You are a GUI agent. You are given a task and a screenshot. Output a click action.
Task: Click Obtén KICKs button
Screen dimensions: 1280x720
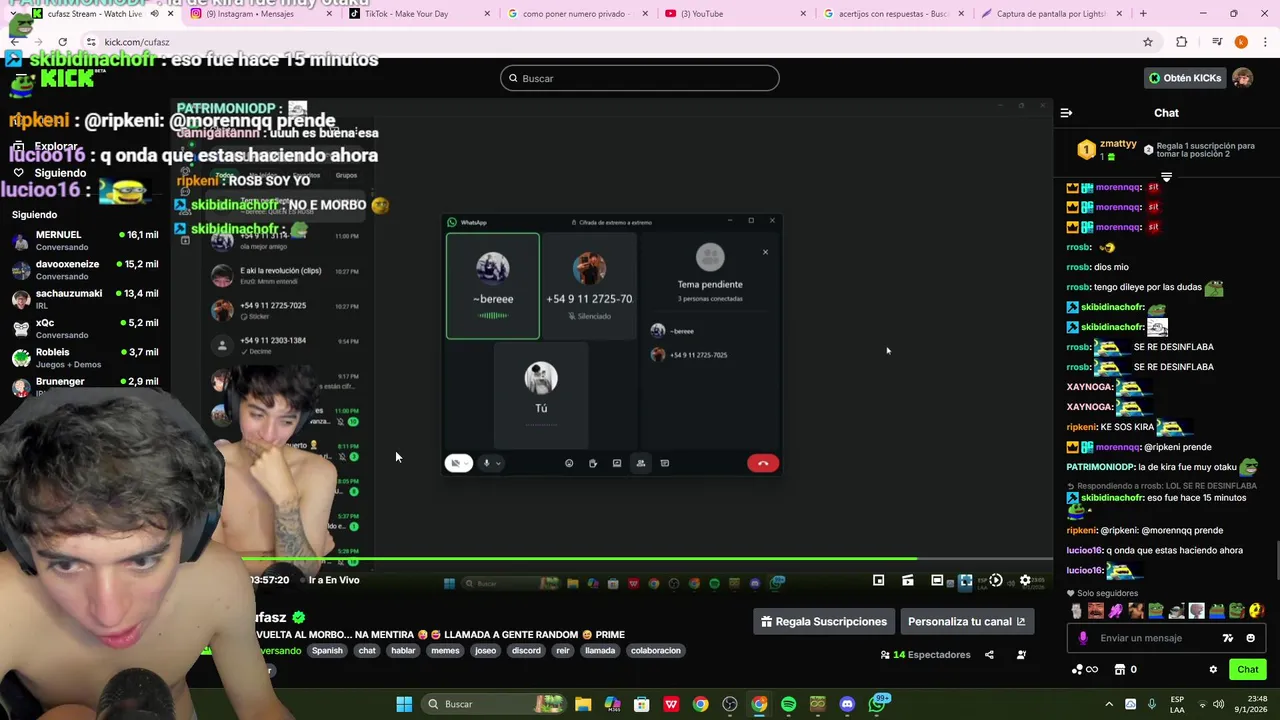tap(1185, 78)
